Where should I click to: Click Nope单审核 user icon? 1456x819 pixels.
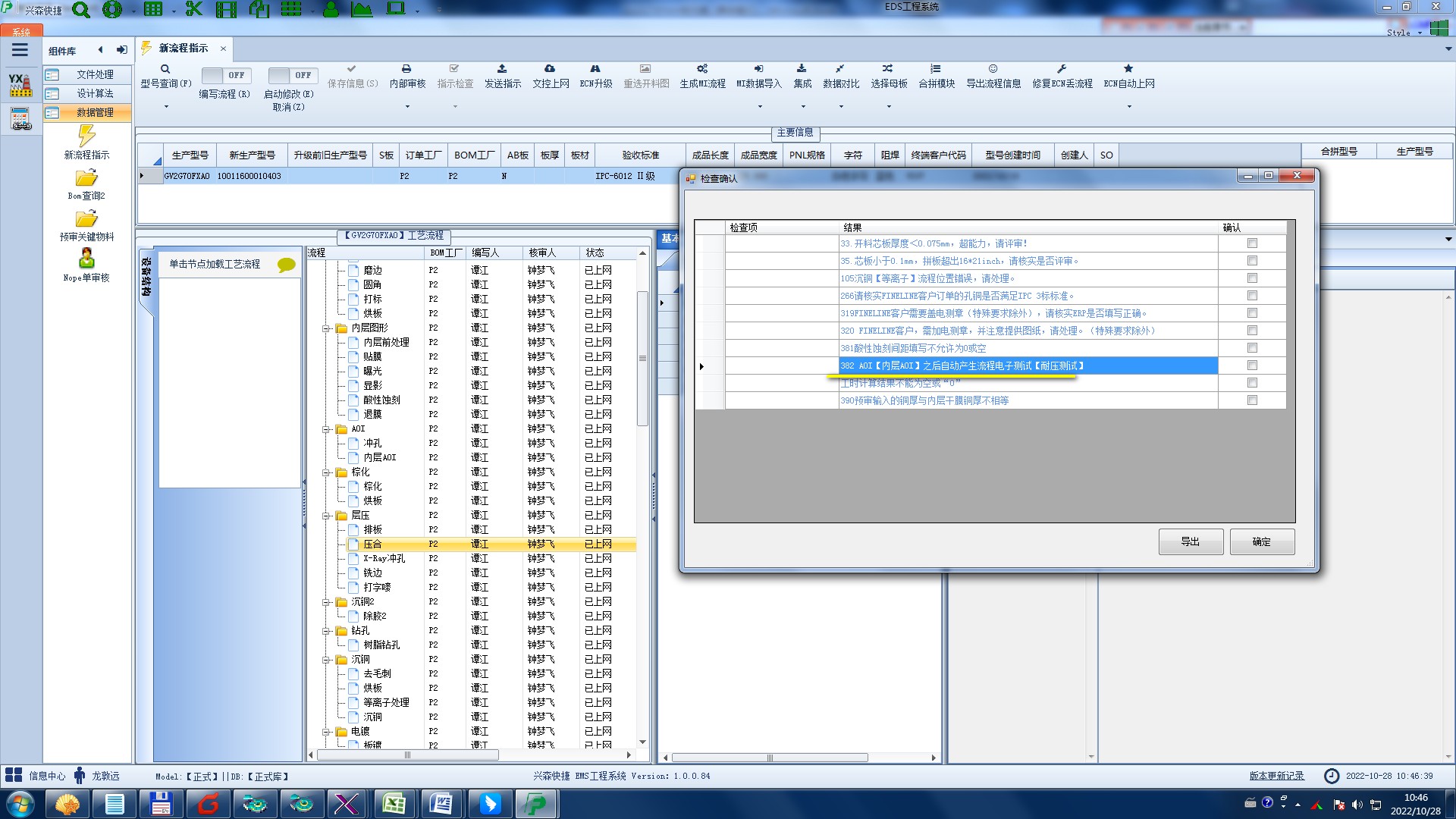click(86, 259)
